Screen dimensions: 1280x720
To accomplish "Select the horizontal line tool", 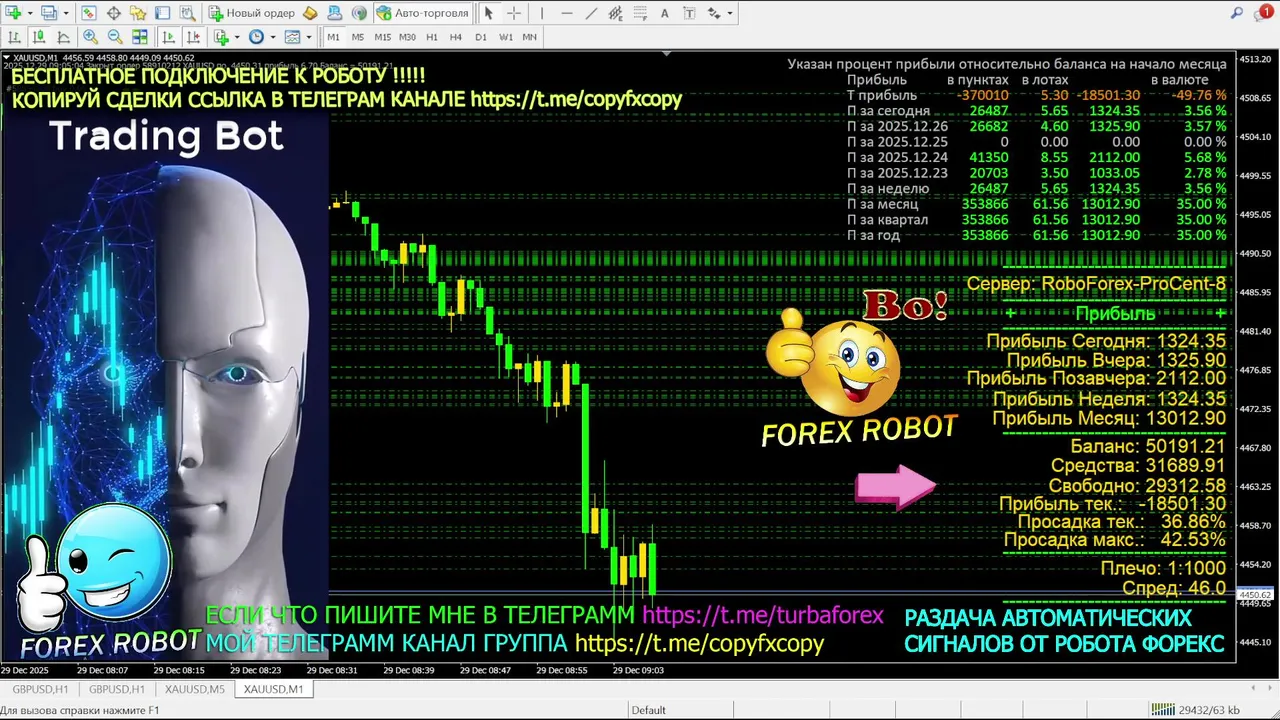I will point(567,13).
